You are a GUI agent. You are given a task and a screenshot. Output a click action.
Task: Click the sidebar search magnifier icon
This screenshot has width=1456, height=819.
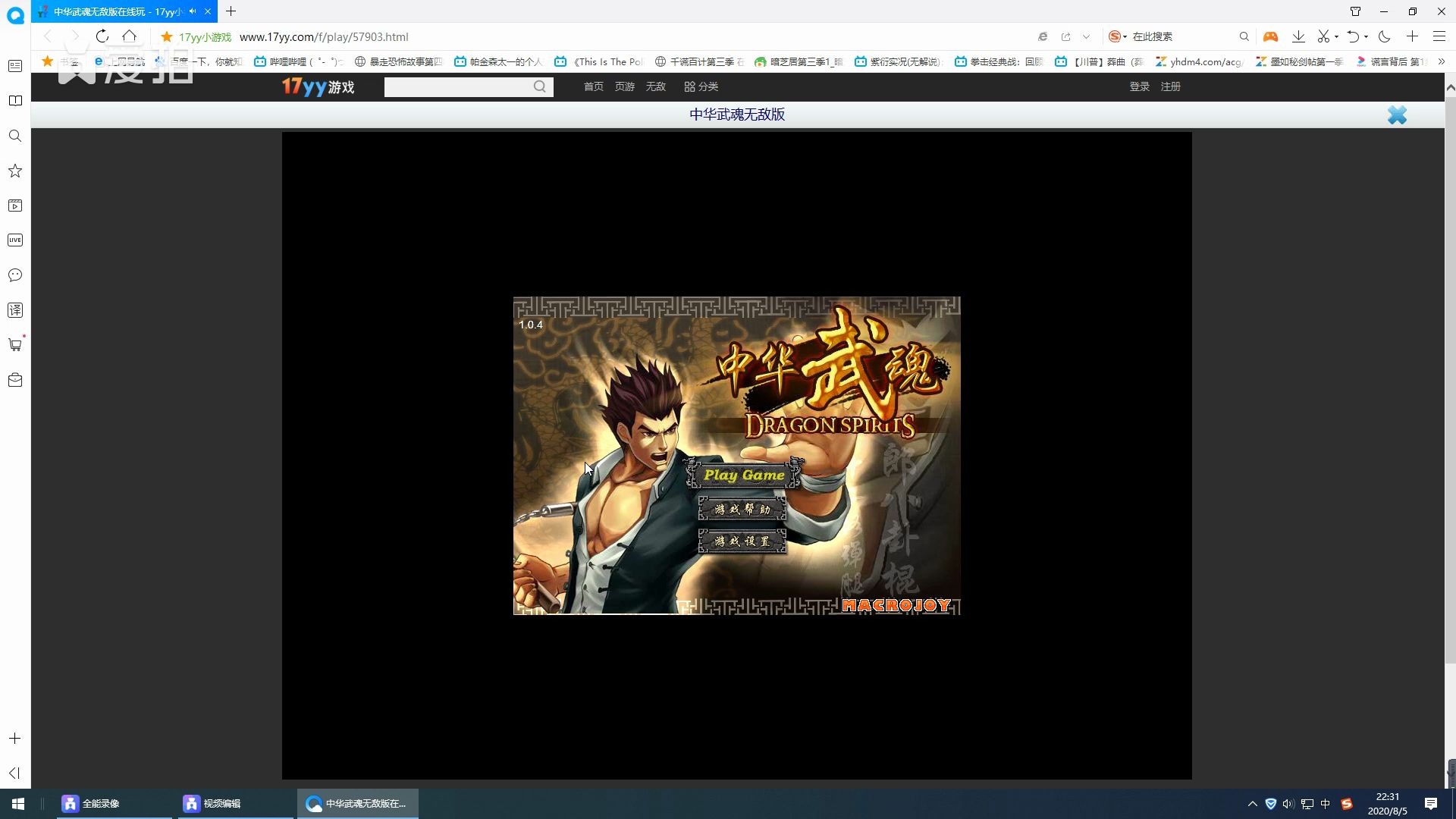[15, 136]
